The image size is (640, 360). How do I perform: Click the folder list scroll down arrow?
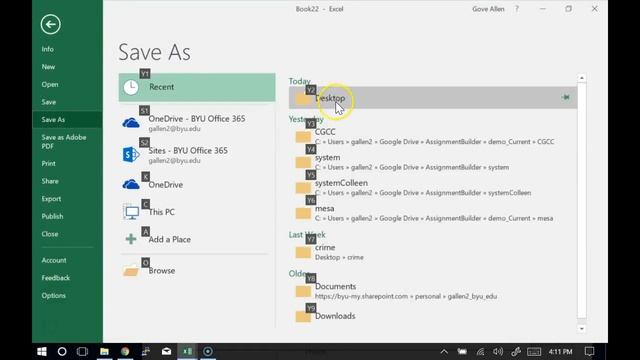(x=582, y=329)
